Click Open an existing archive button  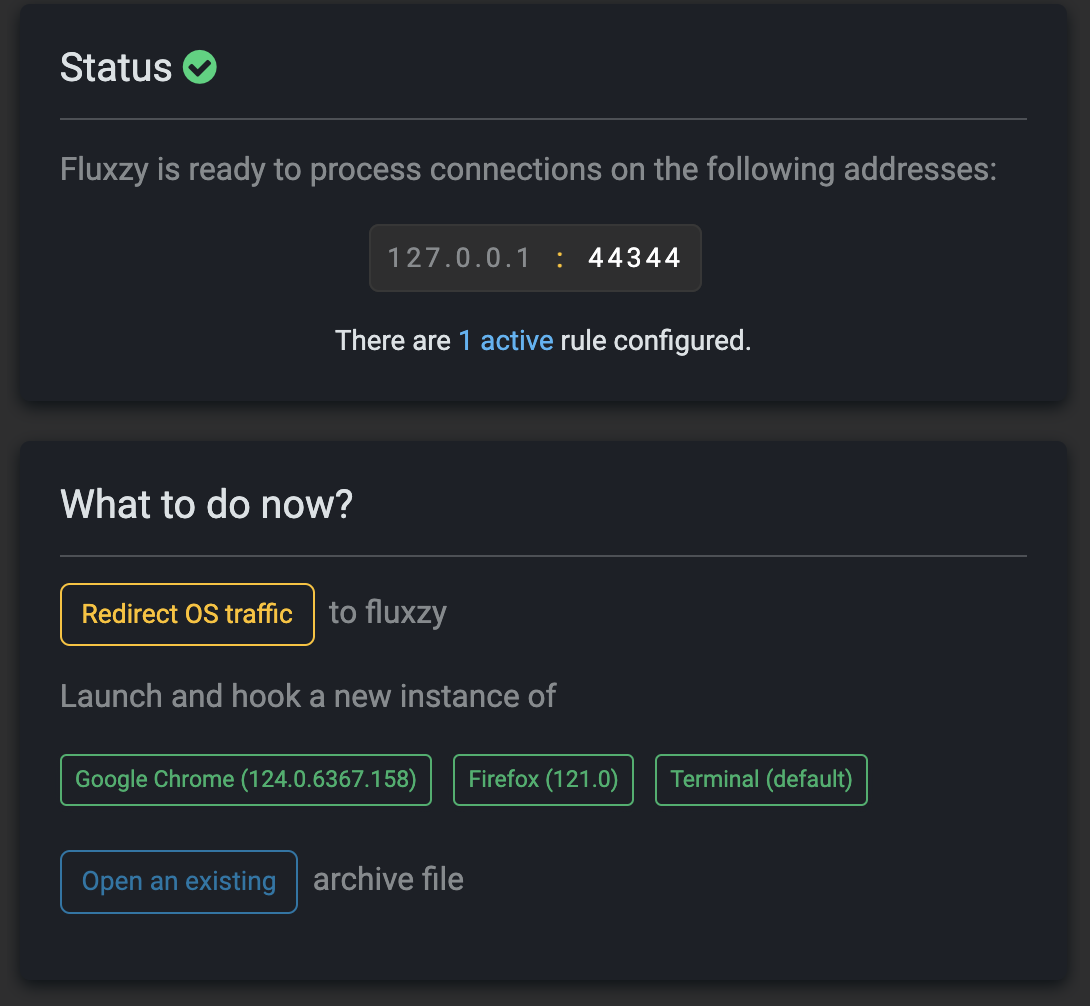[x=179, y=881]
